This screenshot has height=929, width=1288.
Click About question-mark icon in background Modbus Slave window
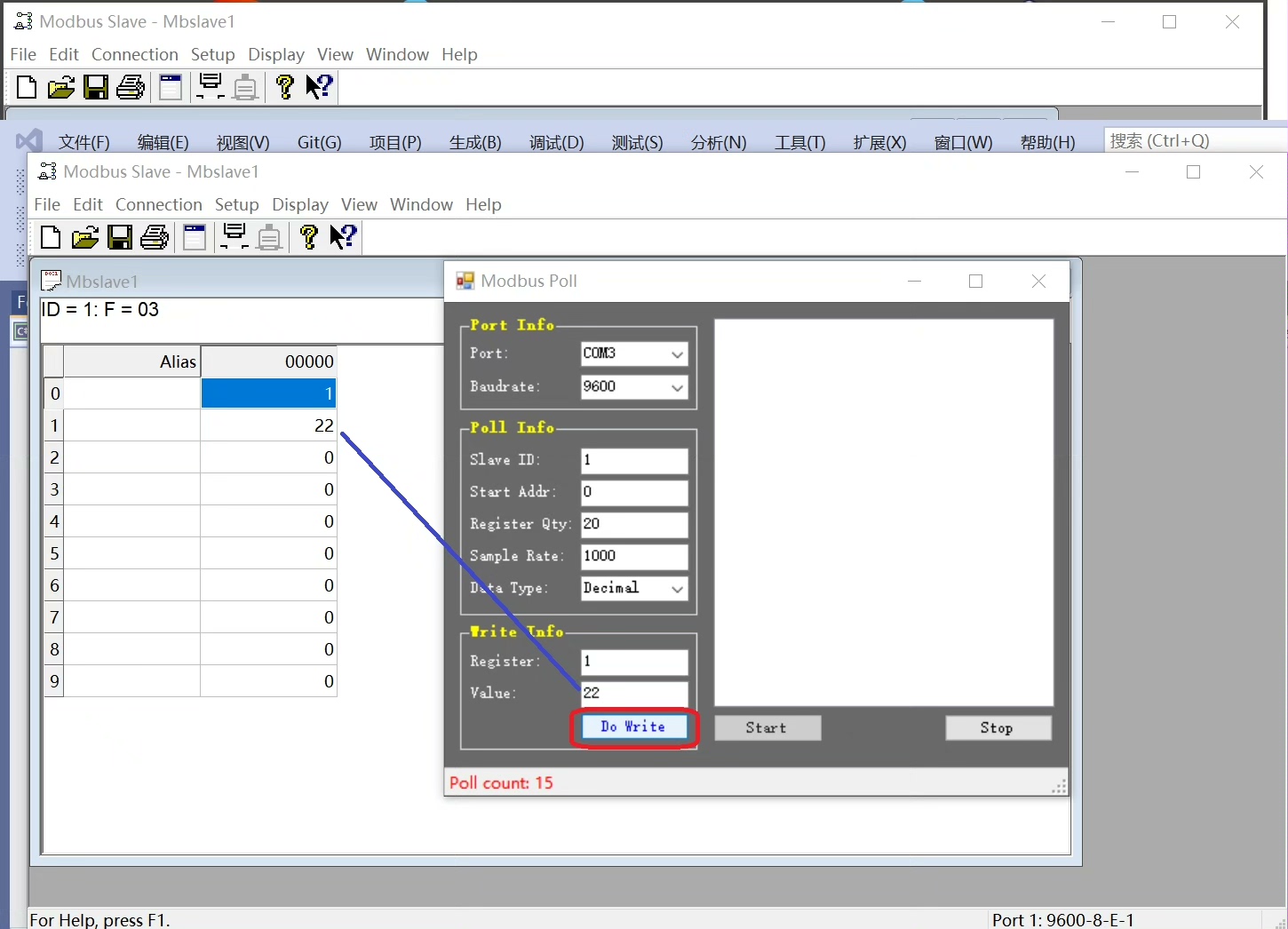[x=284, y=87]
